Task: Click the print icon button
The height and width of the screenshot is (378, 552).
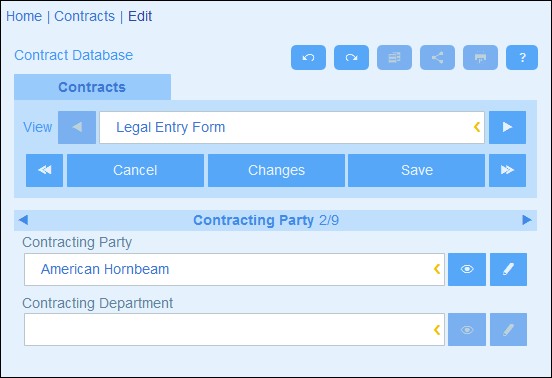Action: click(480, 57)
